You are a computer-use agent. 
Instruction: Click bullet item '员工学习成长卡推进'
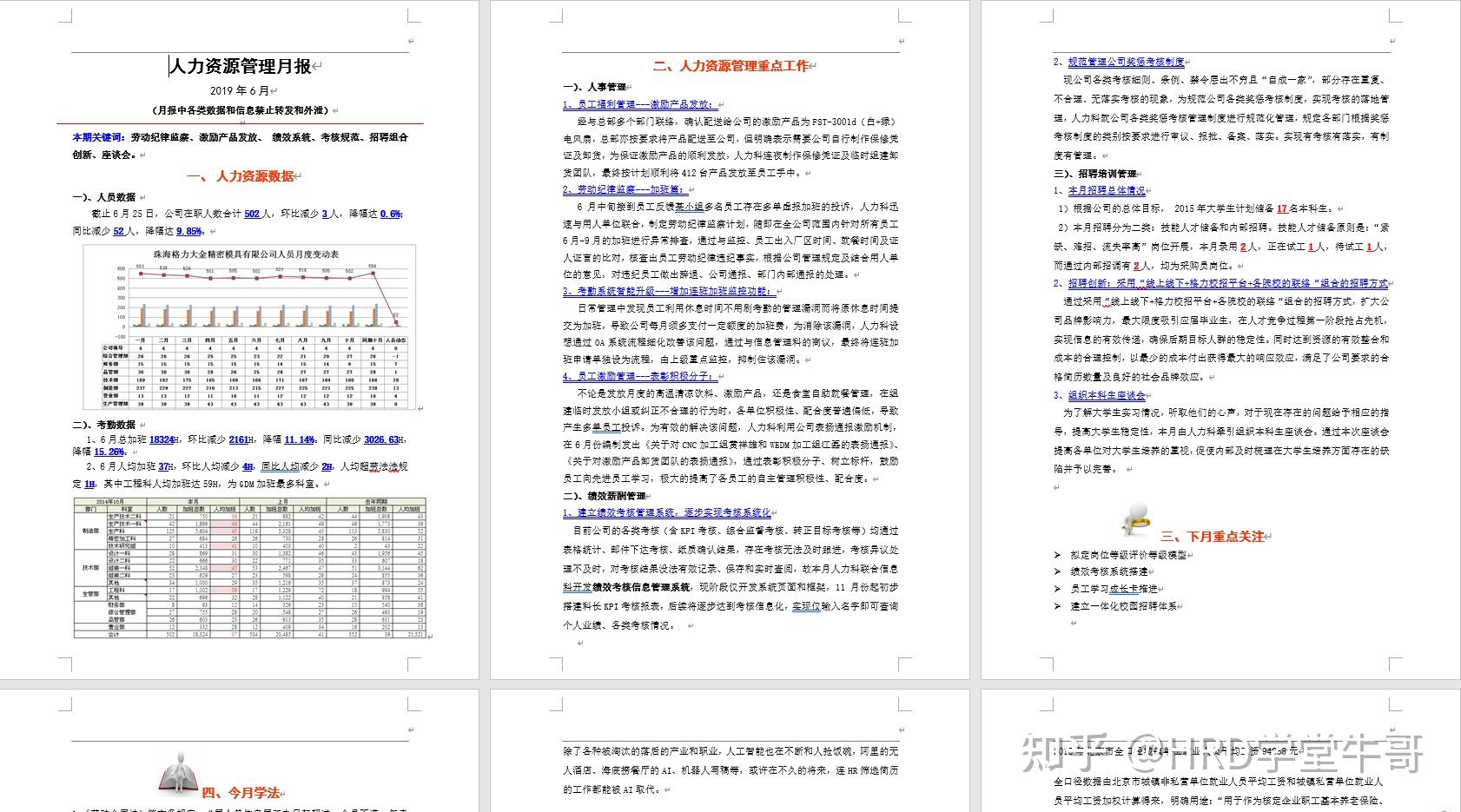tap(1114, 589)
